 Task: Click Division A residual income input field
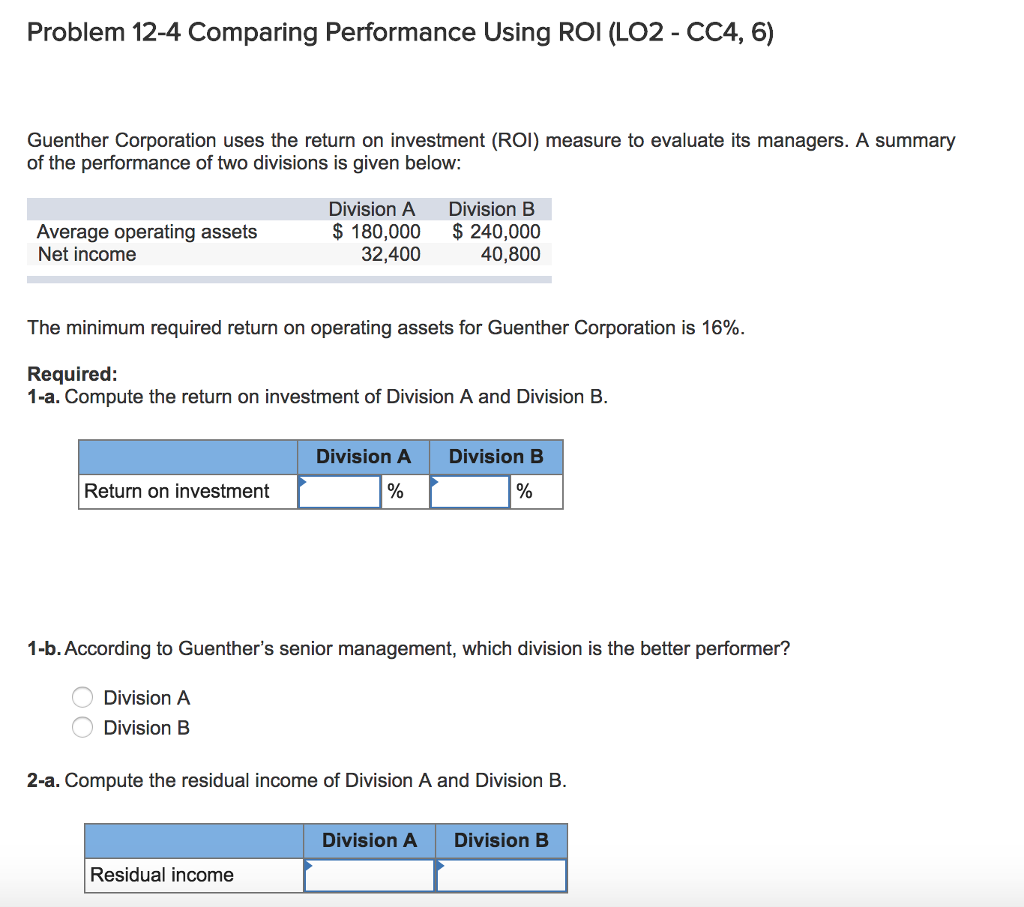click(x=369, y=875)
